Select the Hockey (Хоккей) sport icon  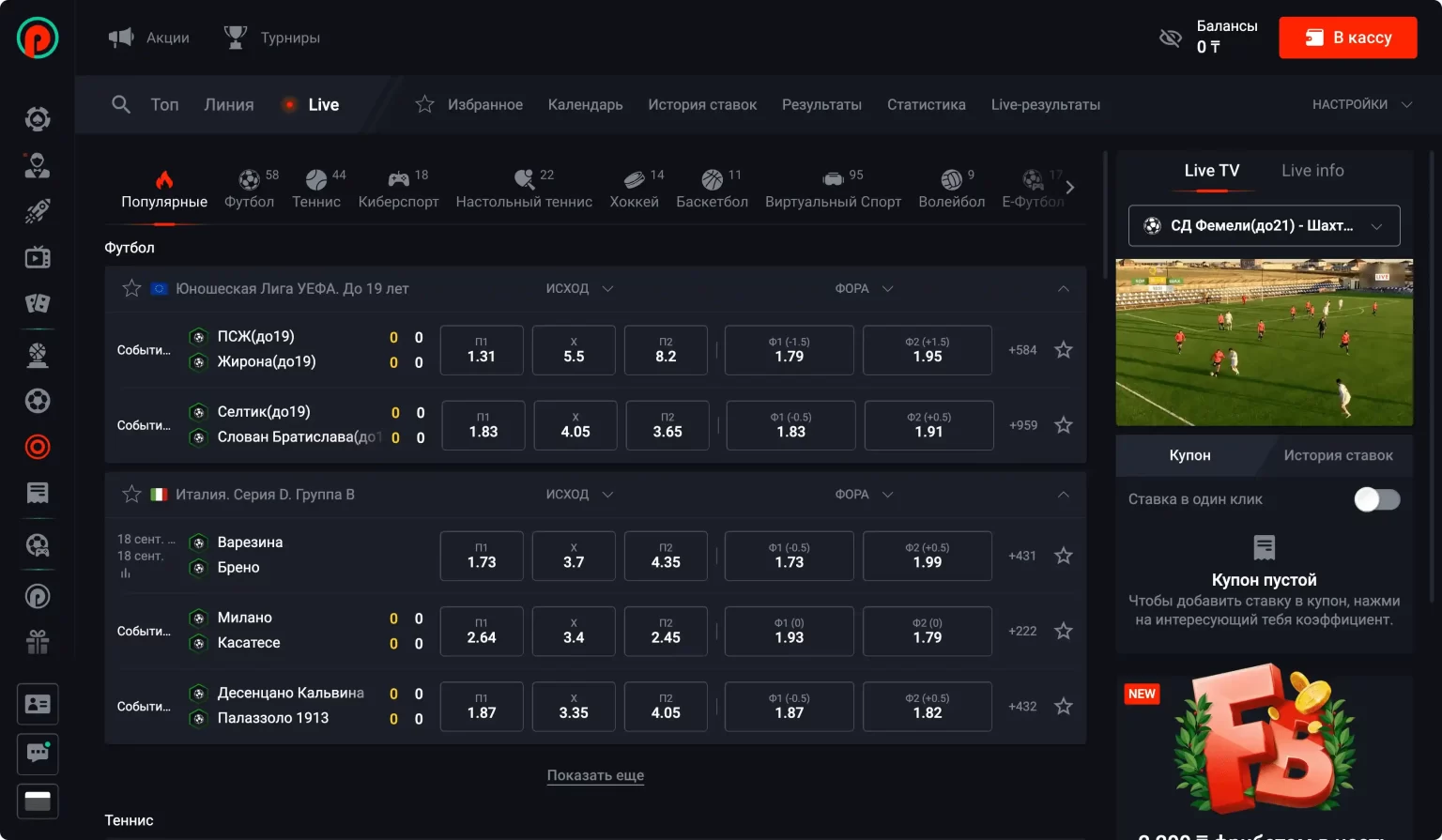635,179
